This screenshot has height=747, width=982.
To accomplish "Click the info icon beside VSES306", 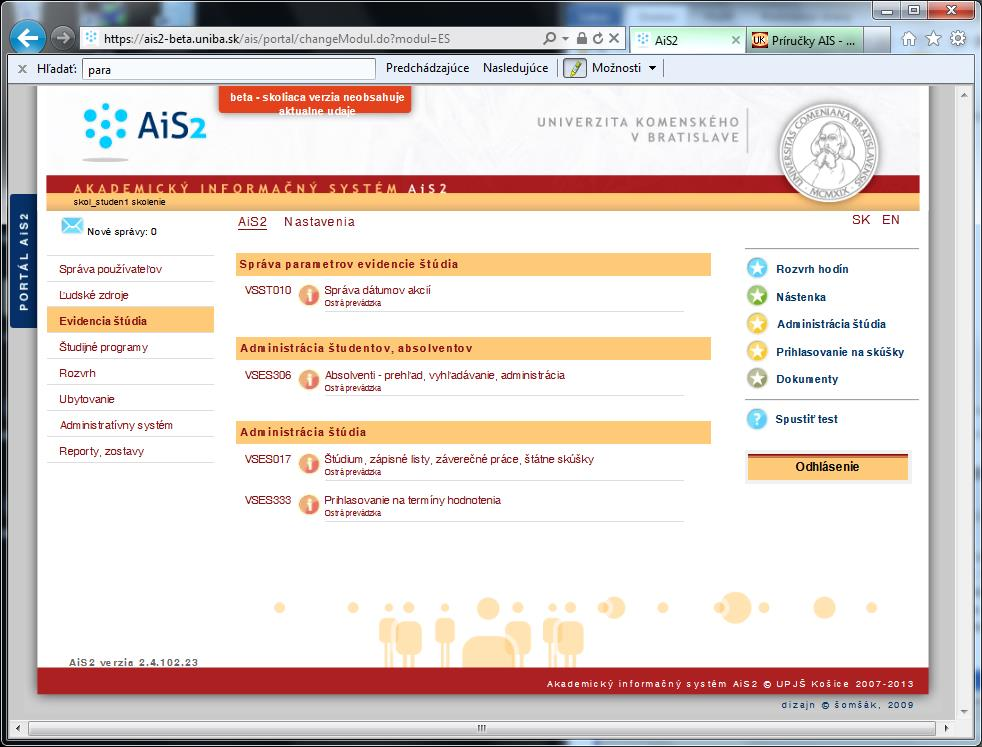I will [x=309, y=379].
